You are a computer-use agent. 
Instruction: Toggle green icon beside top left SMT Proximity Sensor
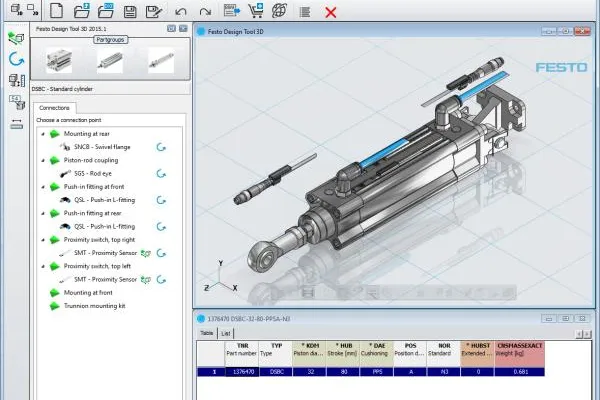click(x=145, y=280)
